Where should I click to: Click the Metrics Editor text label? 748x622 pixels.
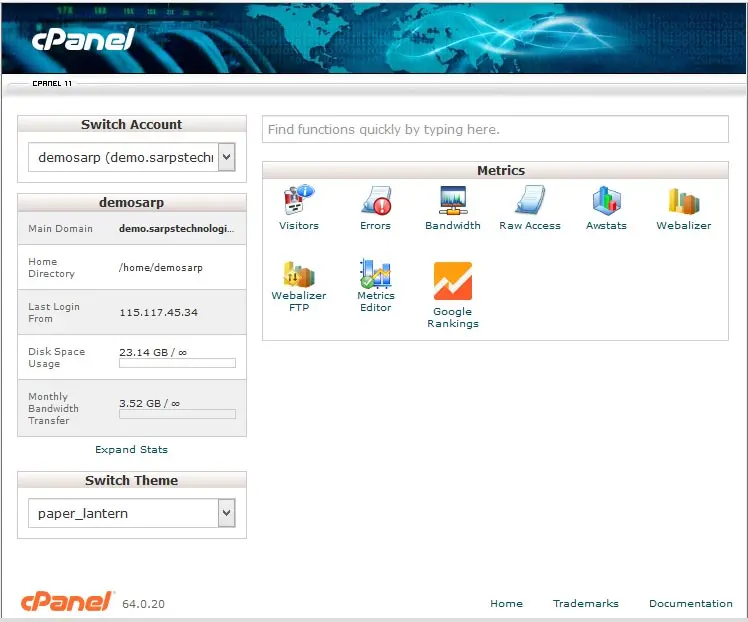click(x=376, y=301)
